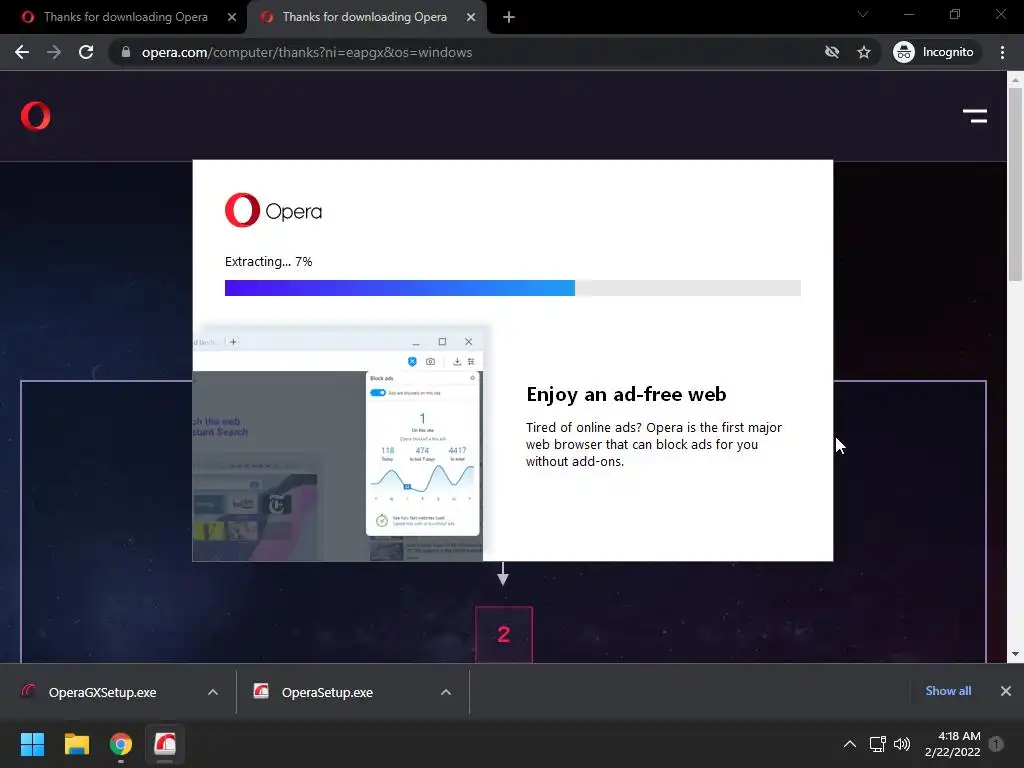The width and height of the screenshot is (1024, 768).
Task: Open File Explorer from the taskbar
Action: pos(76,744)
